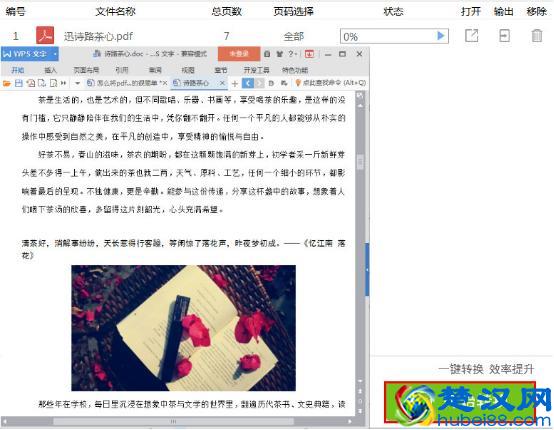Click the save disk icon in WPS toolbar
Image resolution: width=554 pixels, height=430 pixels.
click(x=19, y=83)
